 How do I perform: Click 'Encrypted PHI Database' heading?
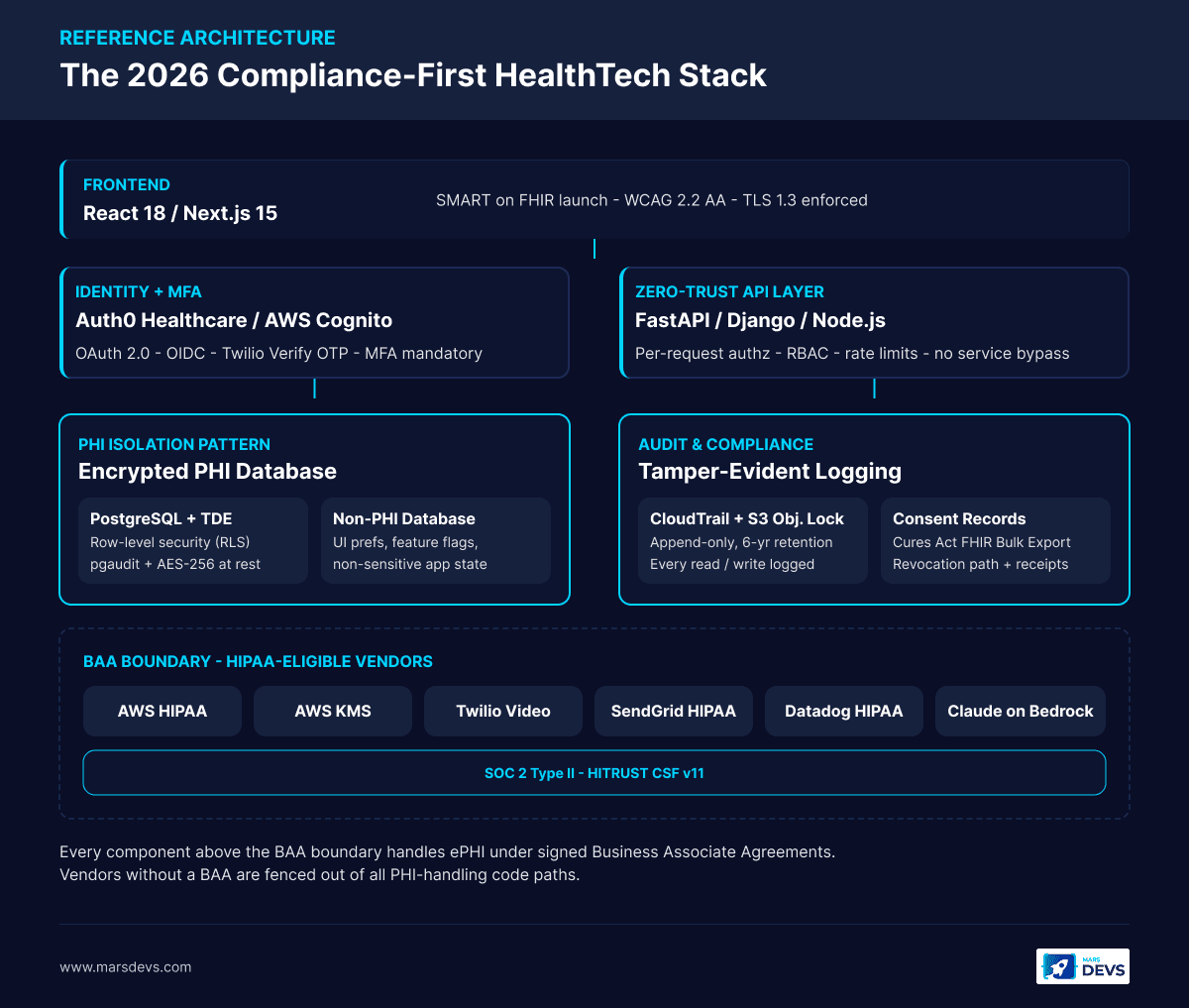[x=207, y=471]
